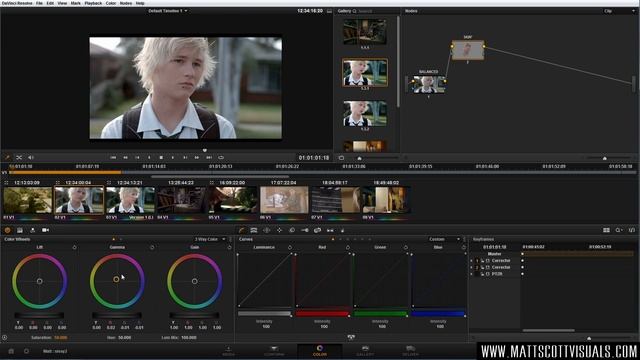Switch to the Deliver page tab

pos(410,351)
